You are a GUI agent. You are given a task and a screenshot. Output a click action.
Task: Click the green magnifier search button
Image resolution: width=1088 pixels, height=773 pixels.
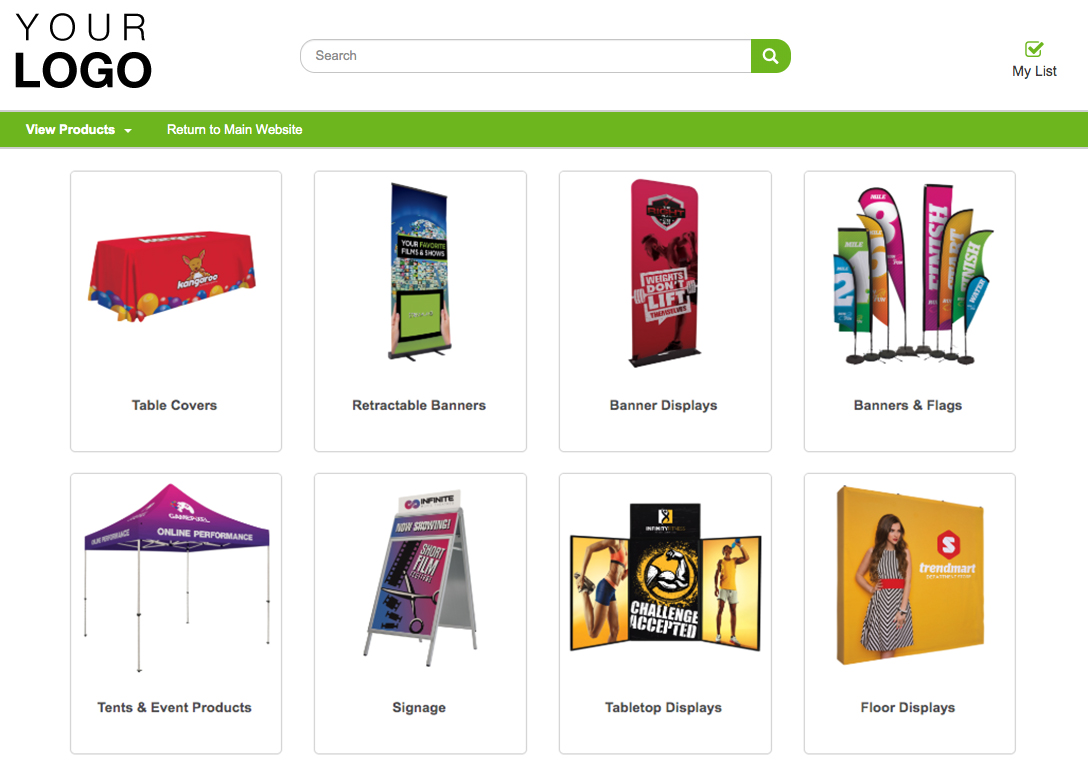pyautogui.click(x=770, y=56)
